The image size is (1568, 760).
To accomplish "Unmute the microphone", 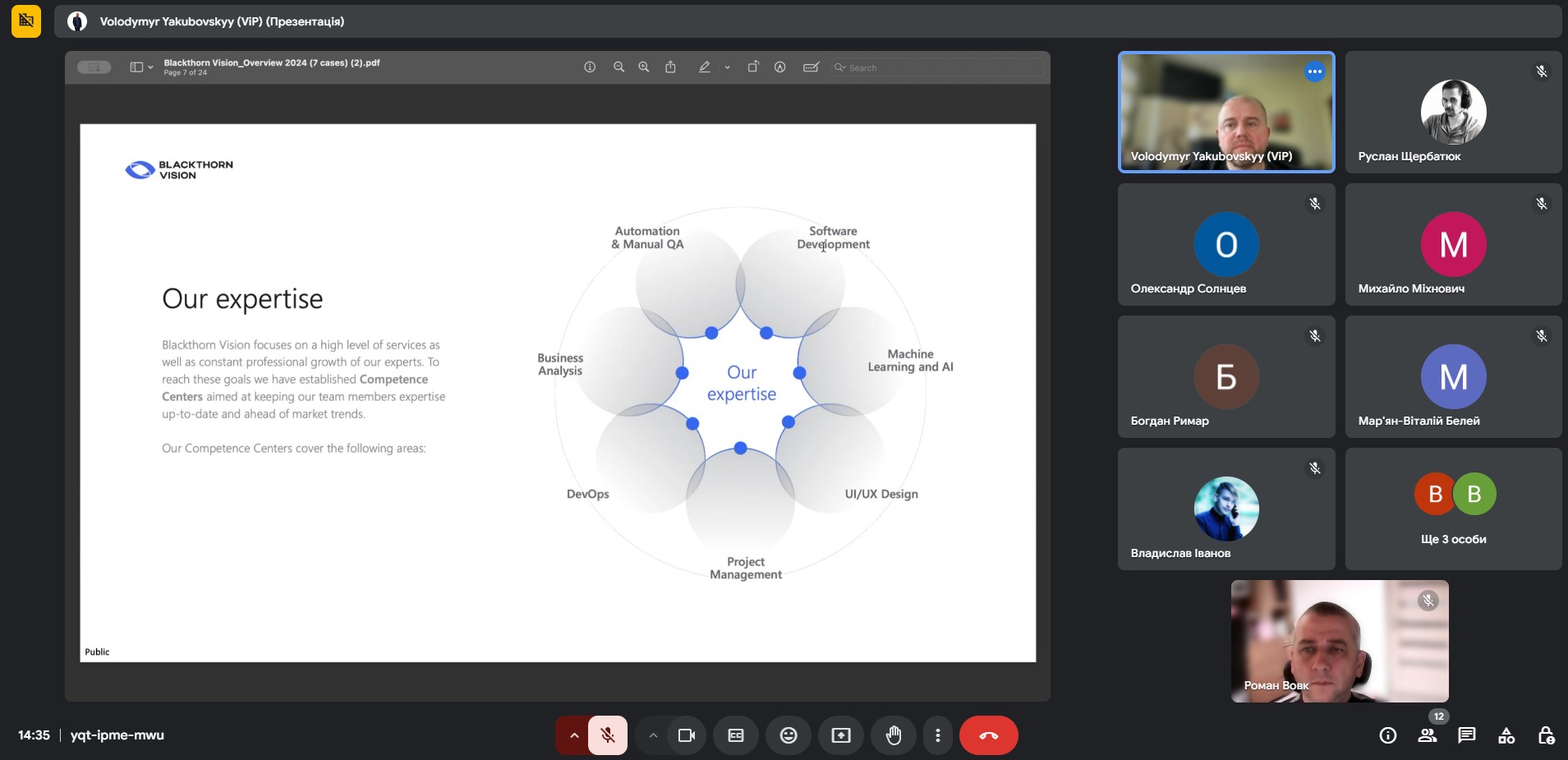I will tap(608, 735).
